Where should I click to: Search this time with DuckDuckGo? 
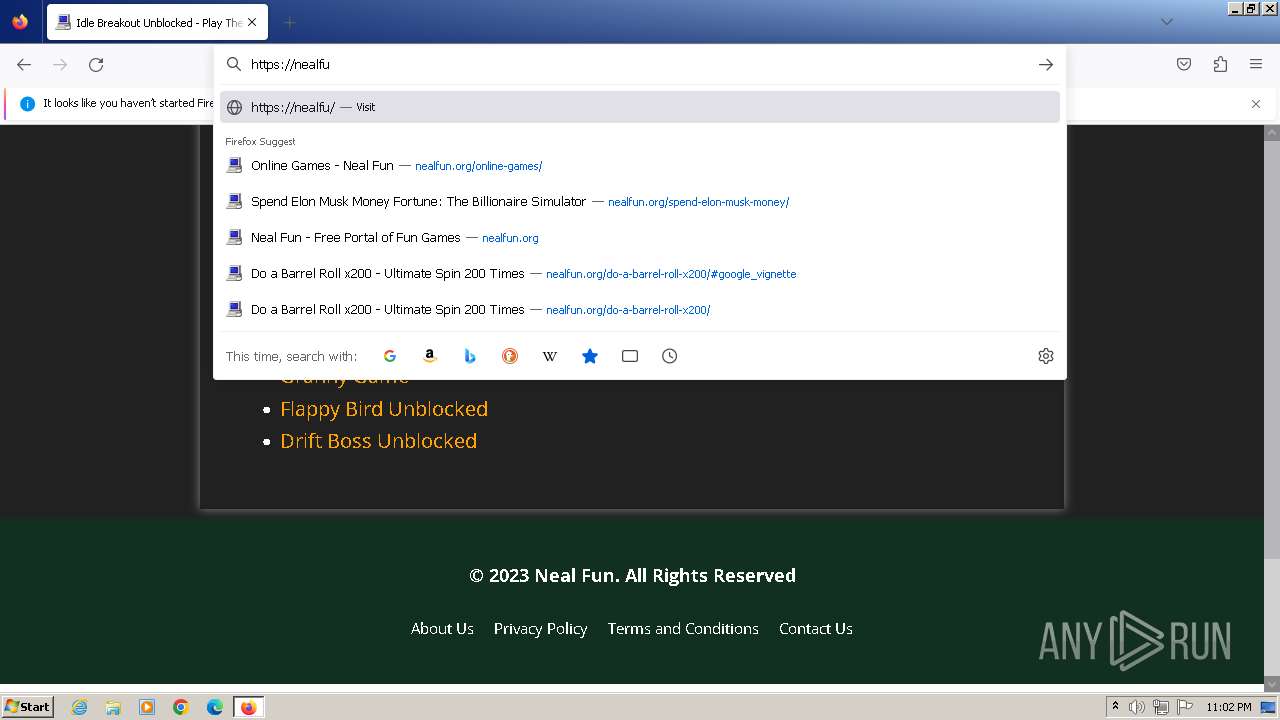tap(510, 356)
